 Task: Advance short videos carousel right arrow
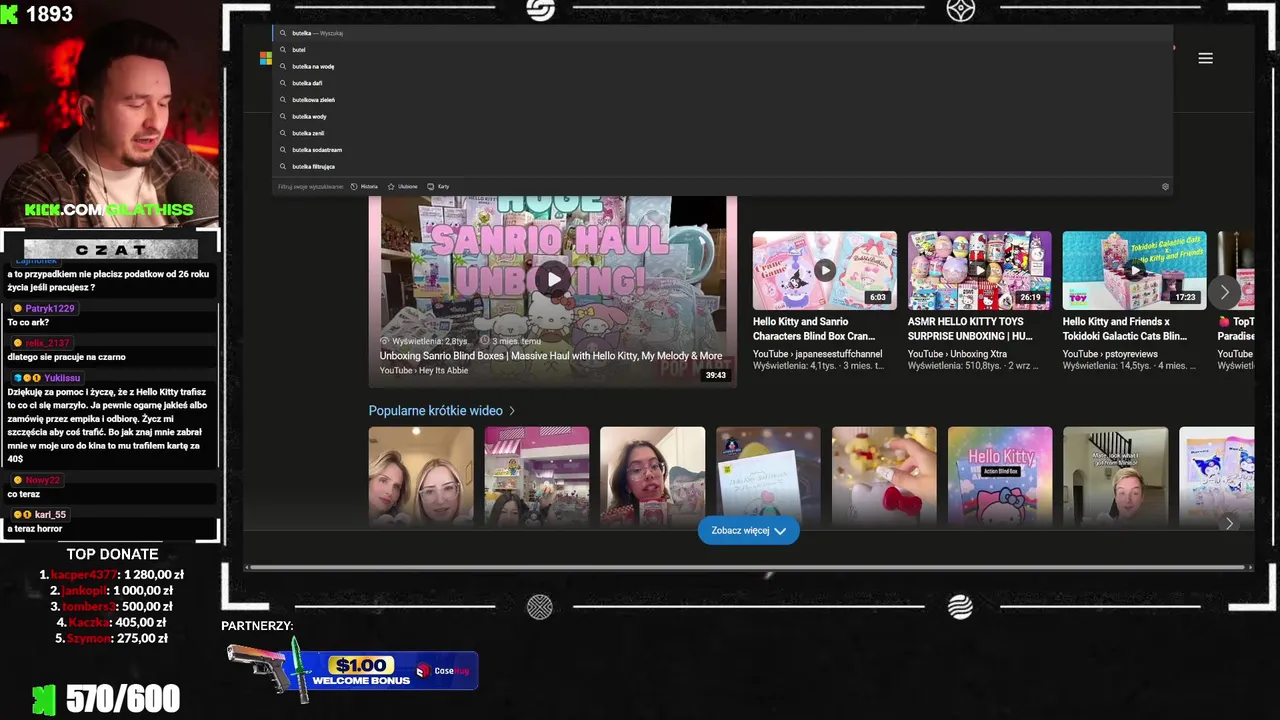click(x=1229, y=523)
